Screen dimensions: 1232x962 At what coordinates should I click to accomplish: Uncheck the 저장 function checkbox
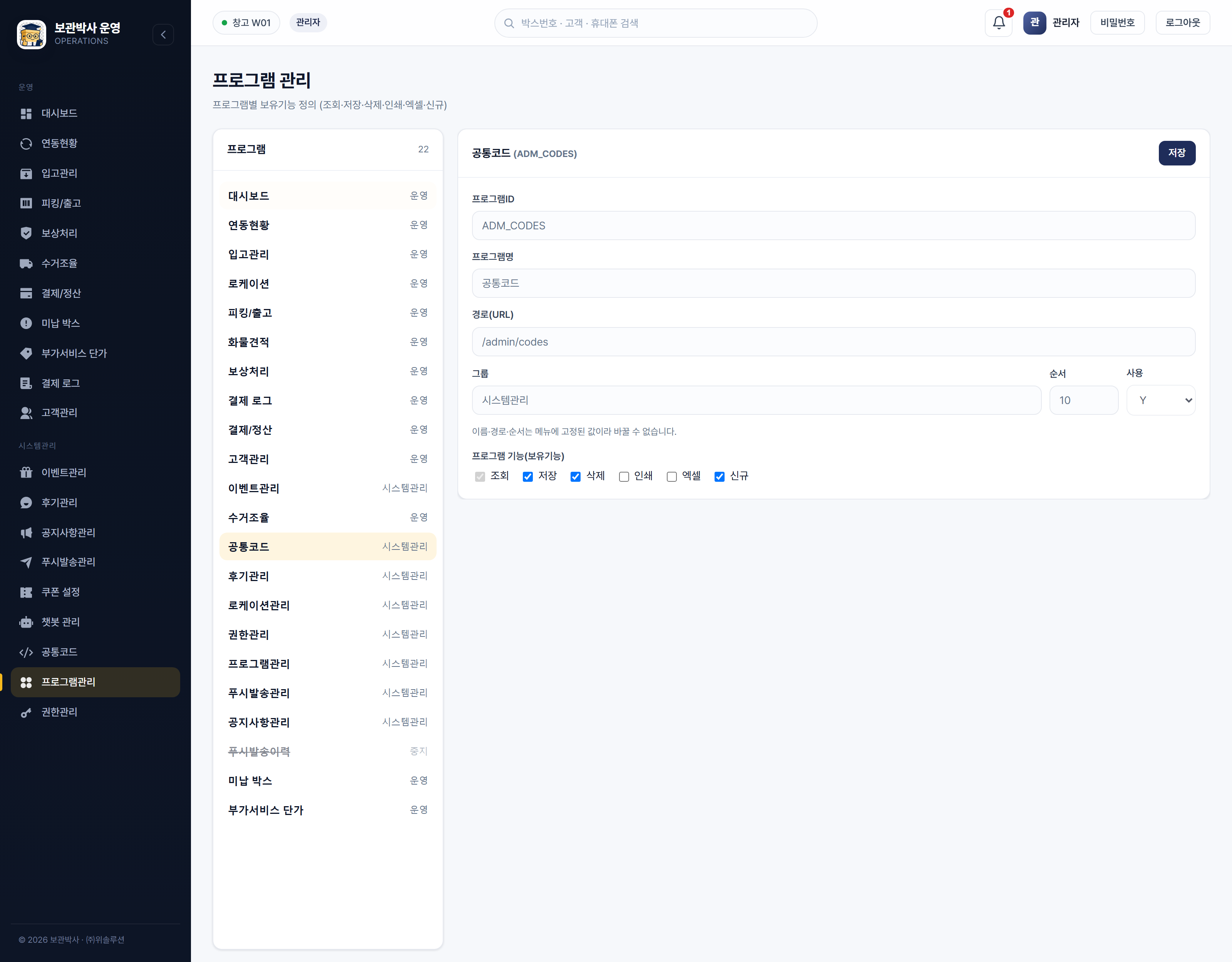[528, 476]
